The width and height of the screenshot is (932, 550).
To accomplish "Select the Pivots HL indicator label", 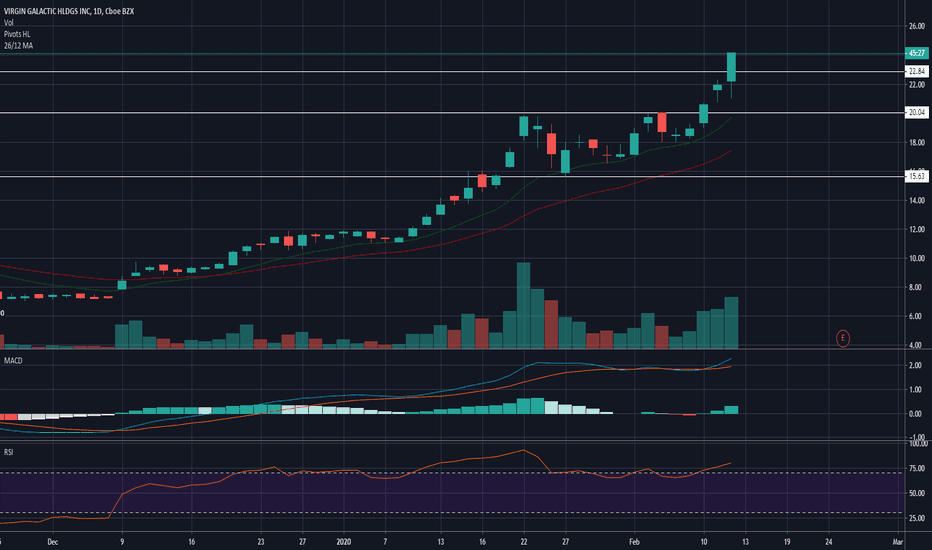I will click(17, 34).
